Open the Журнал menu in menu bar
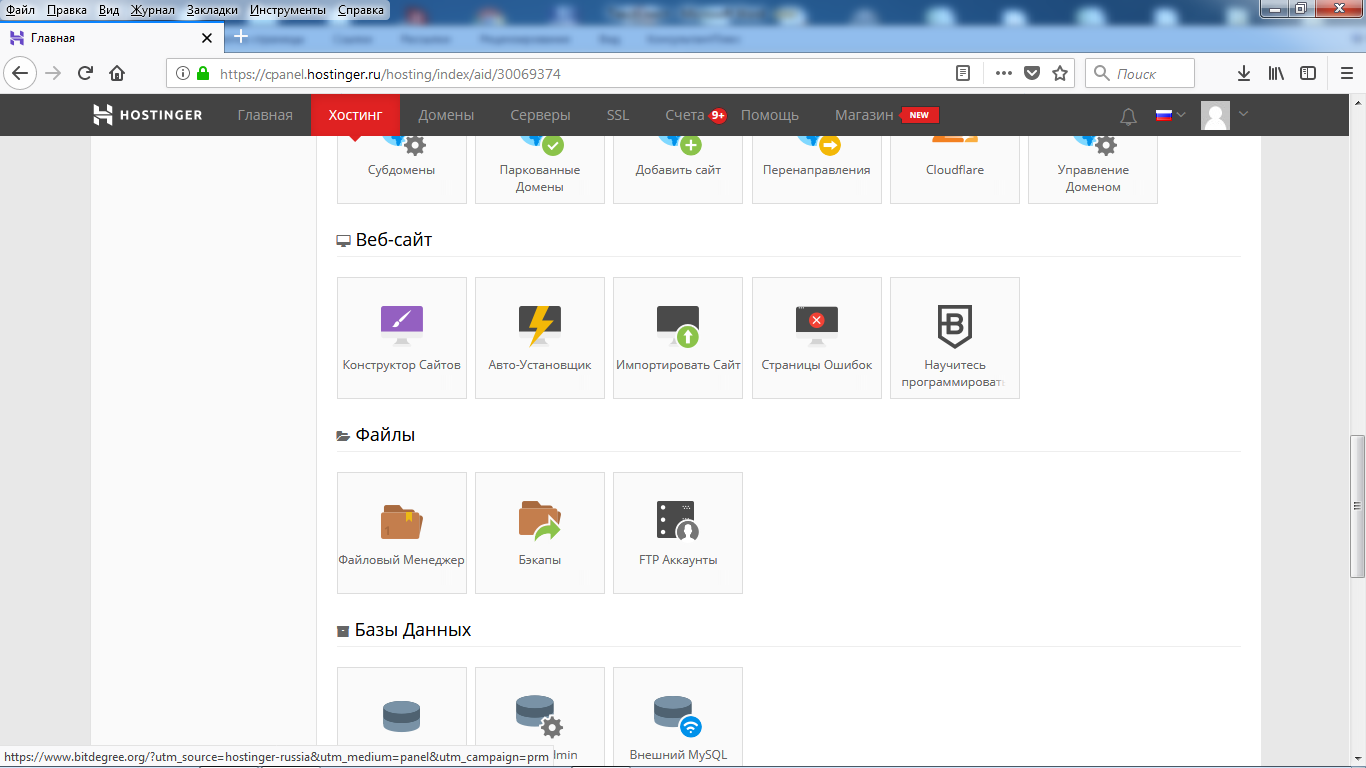Viewport: 1366px width, 768px height. (152, 10)
